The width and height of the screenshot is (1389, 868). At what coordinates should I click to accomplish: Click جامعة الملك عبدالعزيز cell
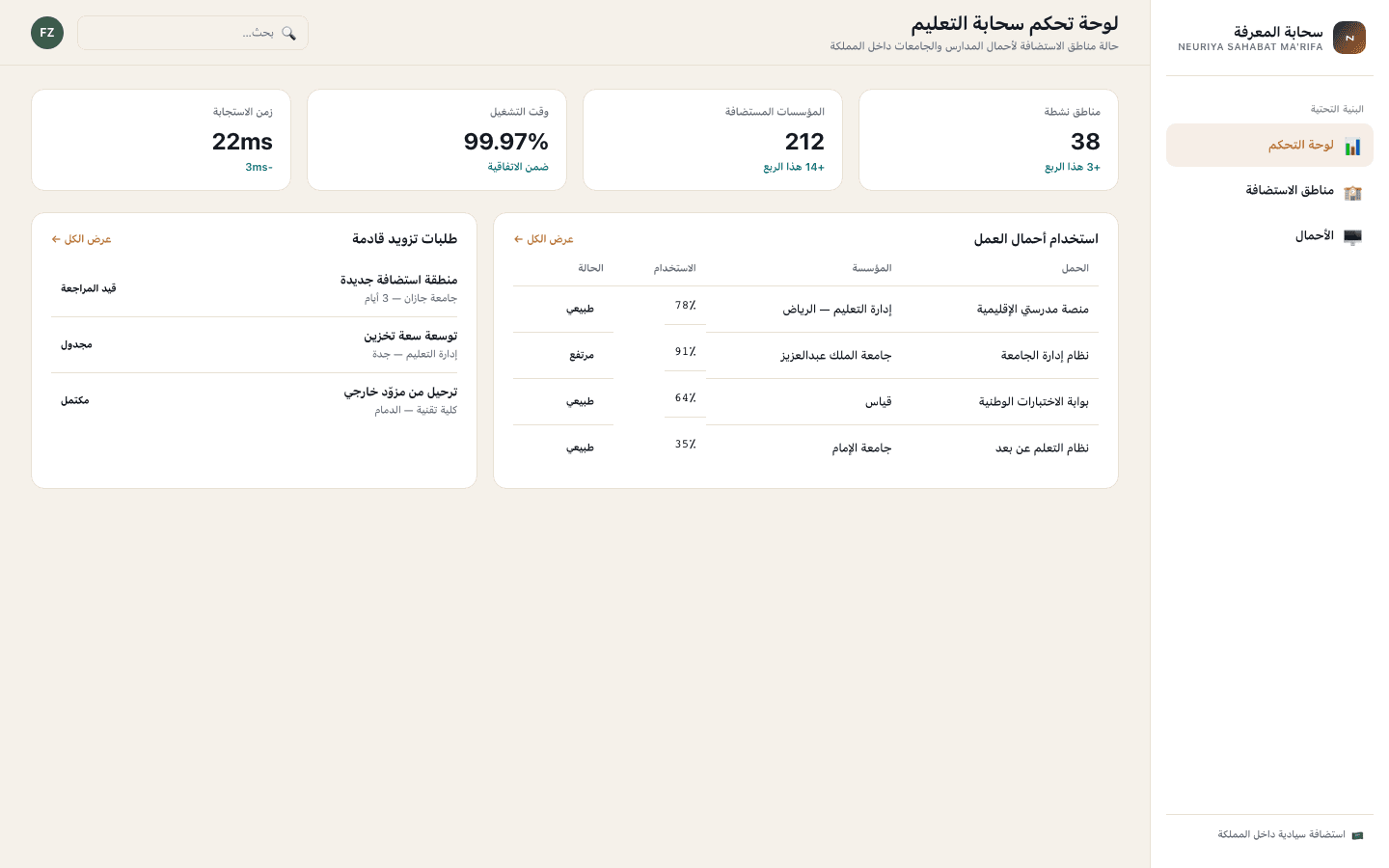pyautogui.click(x=836, y=356)
